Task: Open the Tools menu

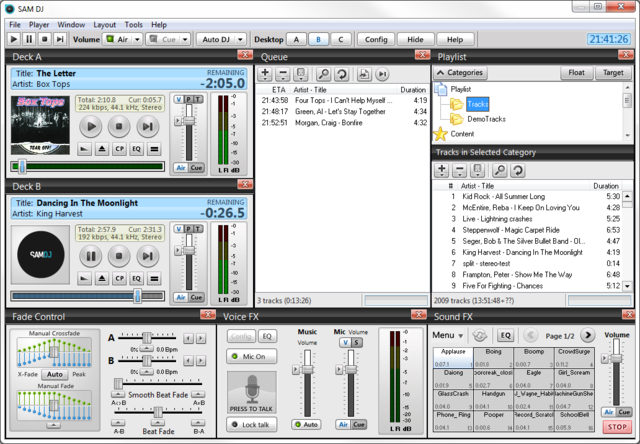Action: pos(133,24)
